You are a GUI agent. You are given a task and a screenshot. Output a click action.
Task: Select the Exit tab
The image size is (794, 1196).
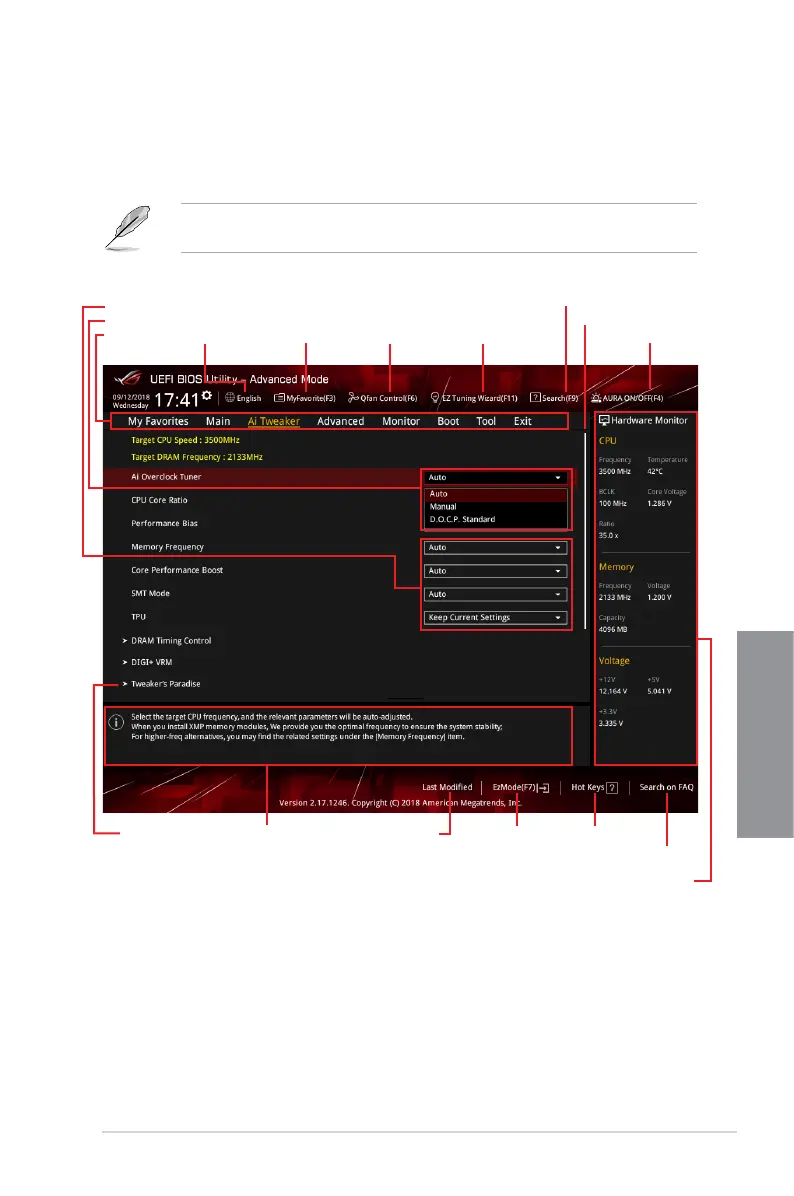(522, 421)
